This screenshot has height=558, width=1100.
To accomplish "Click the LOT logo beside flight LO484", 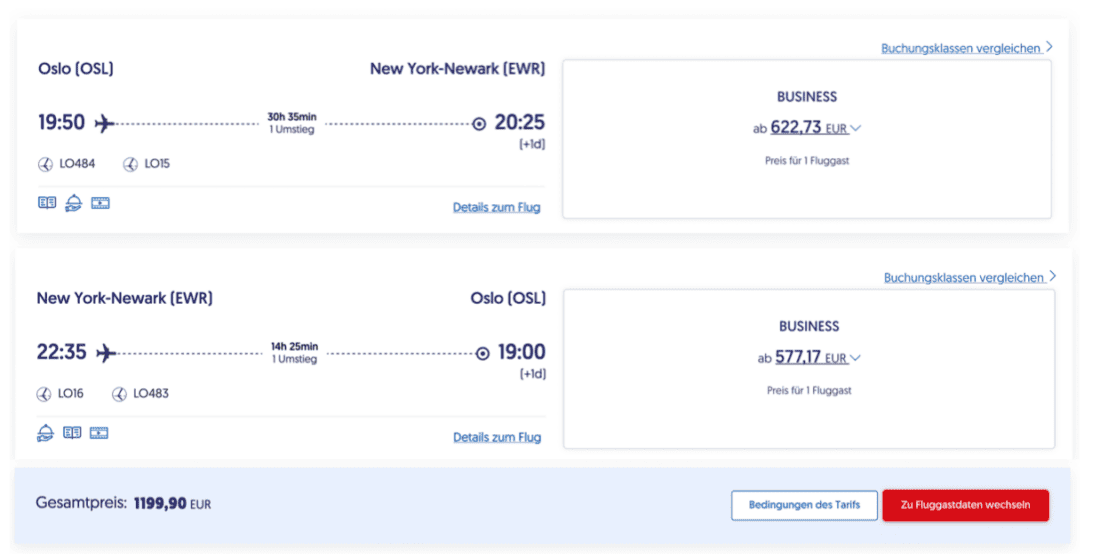I will coord(46,164).
